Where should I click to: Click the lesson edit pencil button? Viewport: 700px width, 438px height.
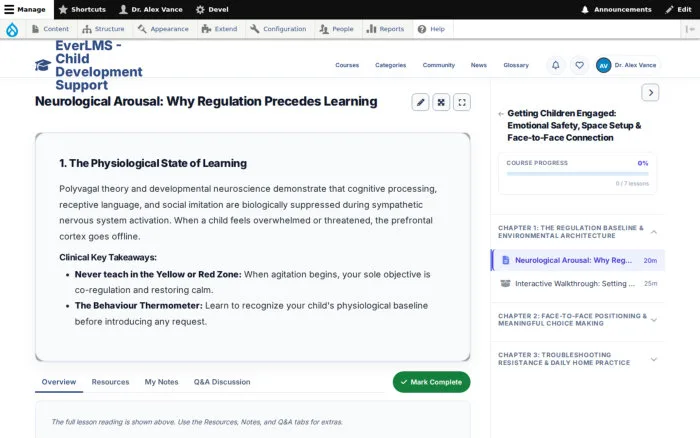tap(420, 102)
